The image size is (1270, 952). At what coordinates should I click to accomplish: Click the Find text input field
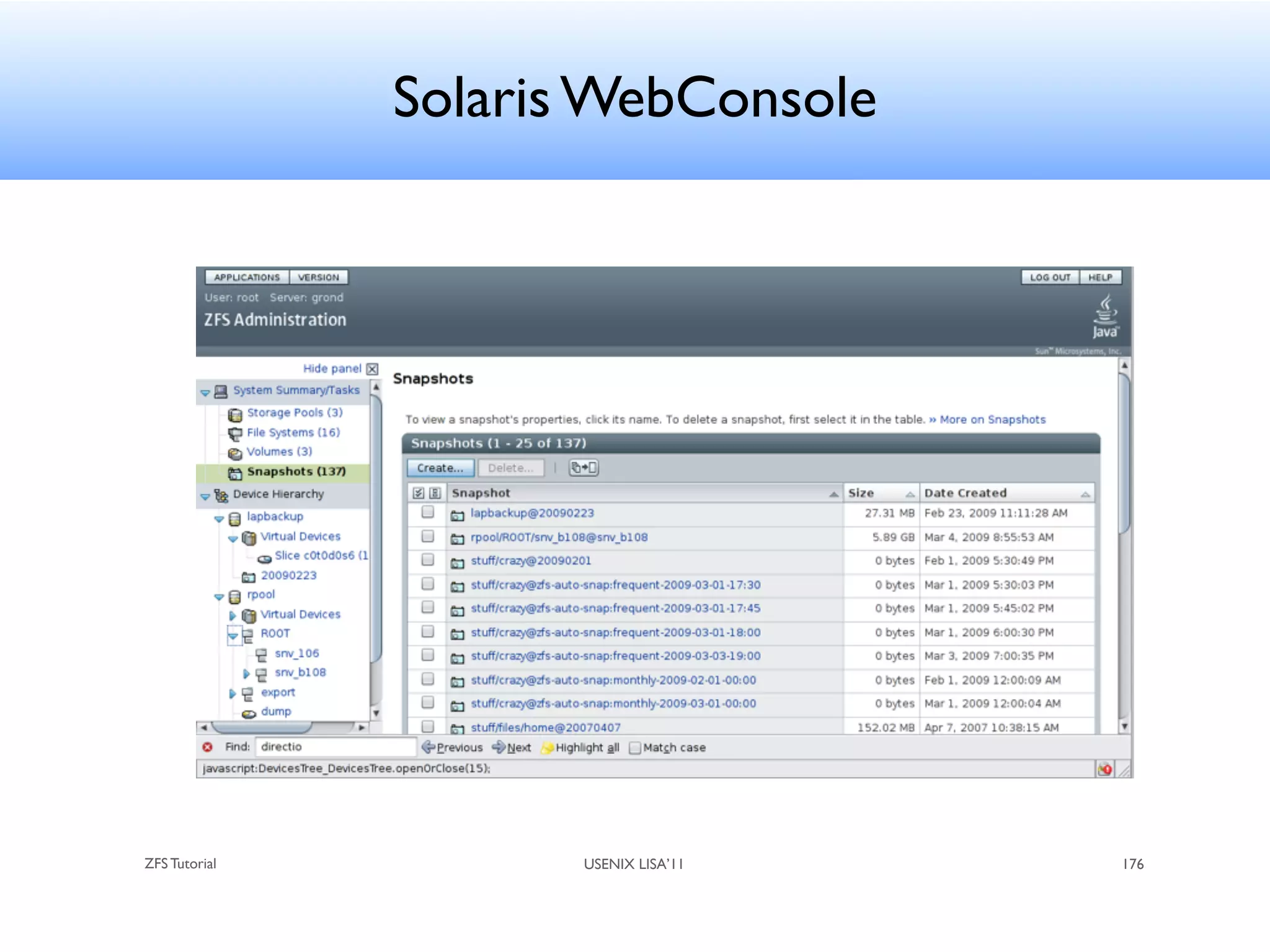pyautogui.click(x=336, y=747)
